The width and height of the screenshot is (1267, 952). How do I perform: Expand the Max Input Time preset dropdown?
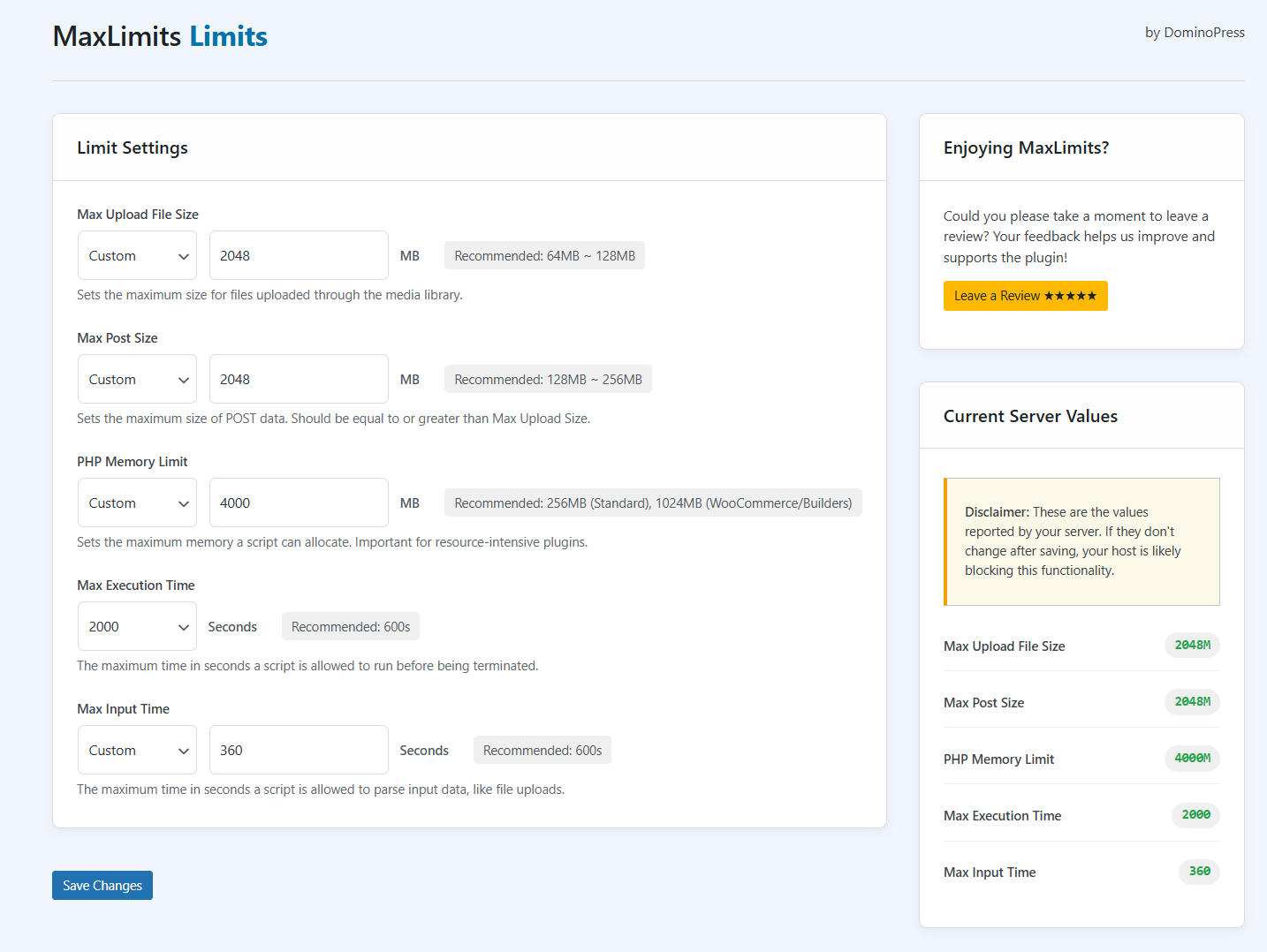coord(137,751)
